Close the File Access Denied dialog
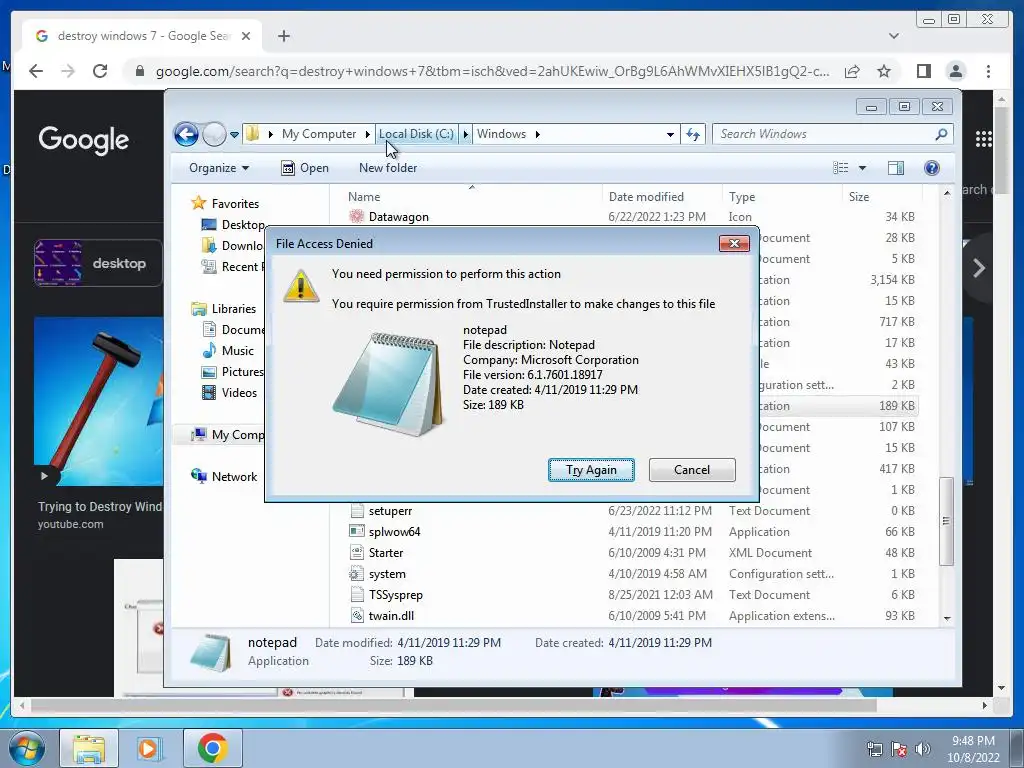 pos(734,244)
